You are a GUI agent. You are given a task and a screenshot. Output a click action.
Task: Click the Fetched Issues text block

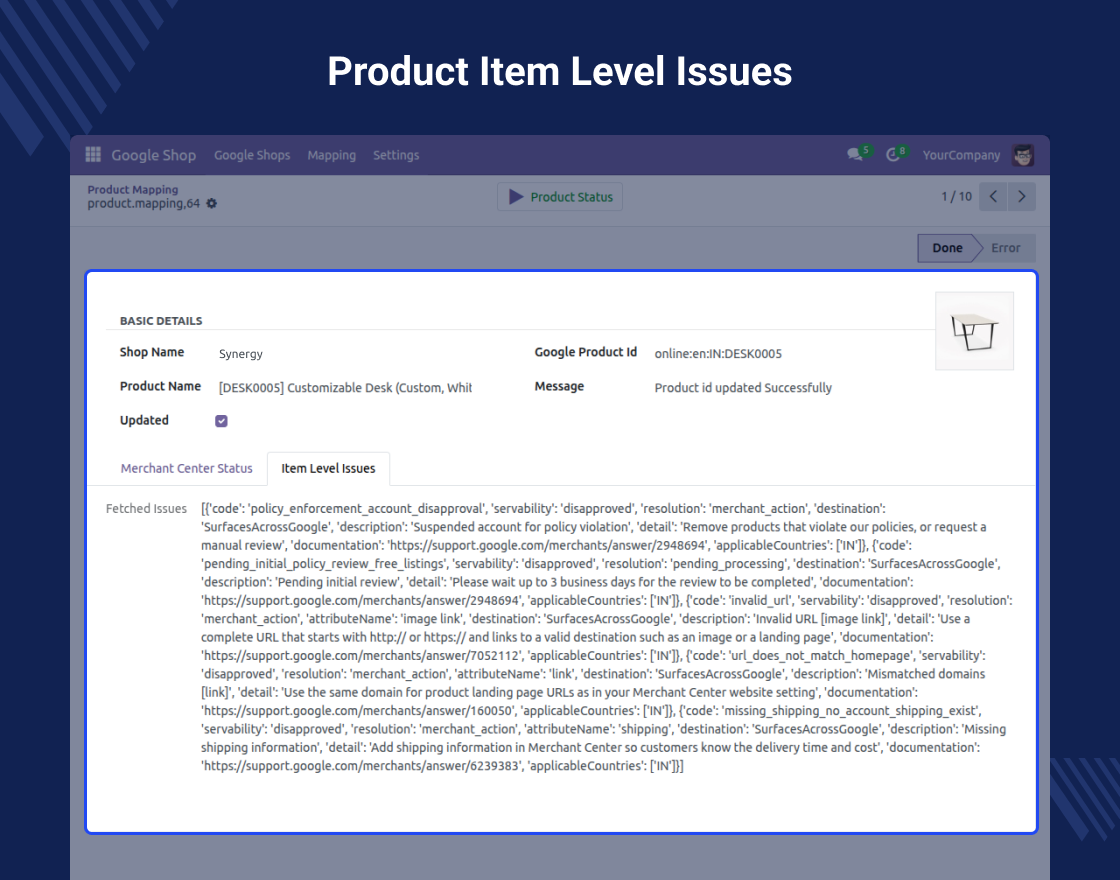(606, 637)
